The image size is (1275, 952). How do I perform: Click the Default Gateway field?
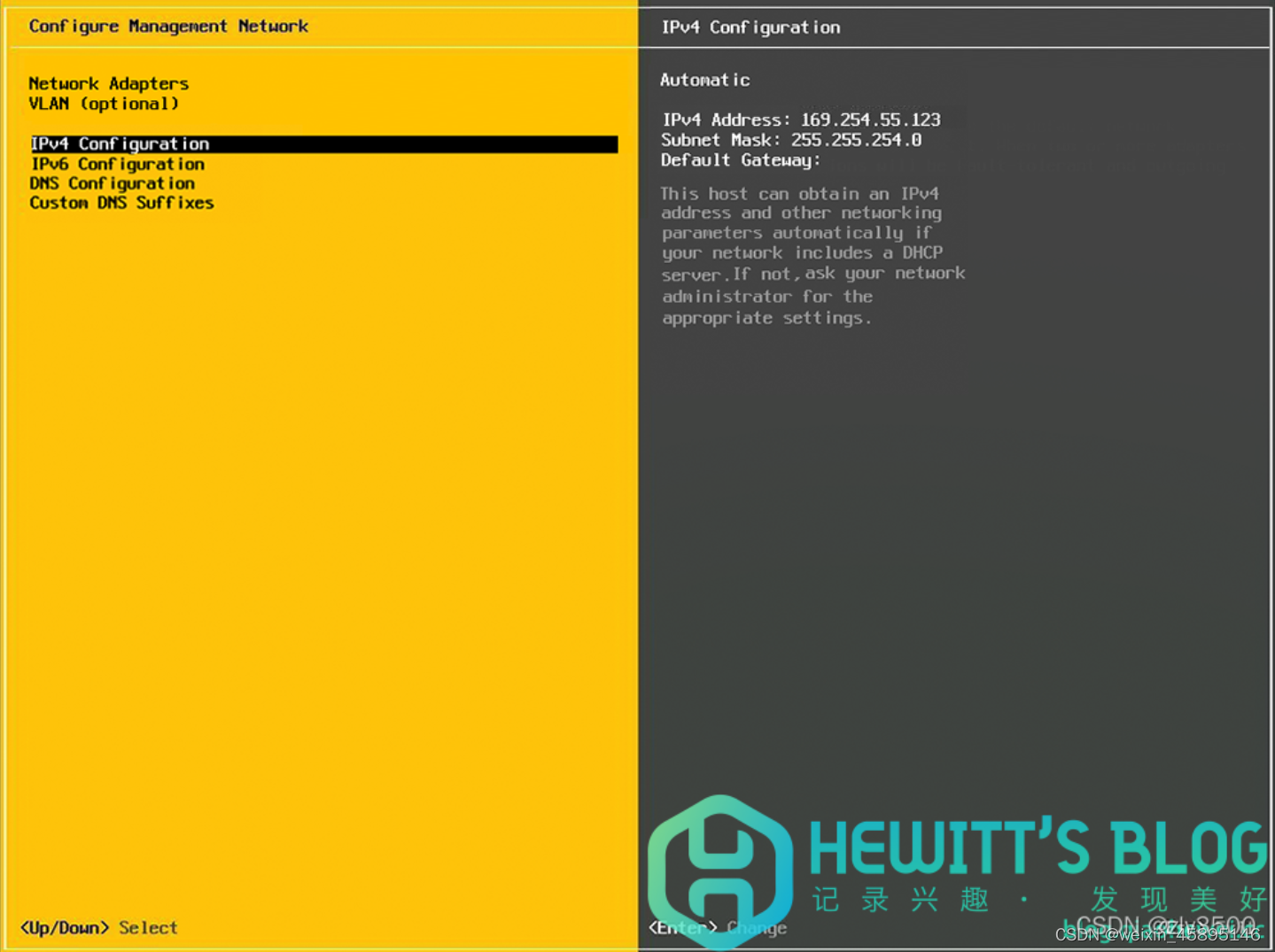(740, 160)
